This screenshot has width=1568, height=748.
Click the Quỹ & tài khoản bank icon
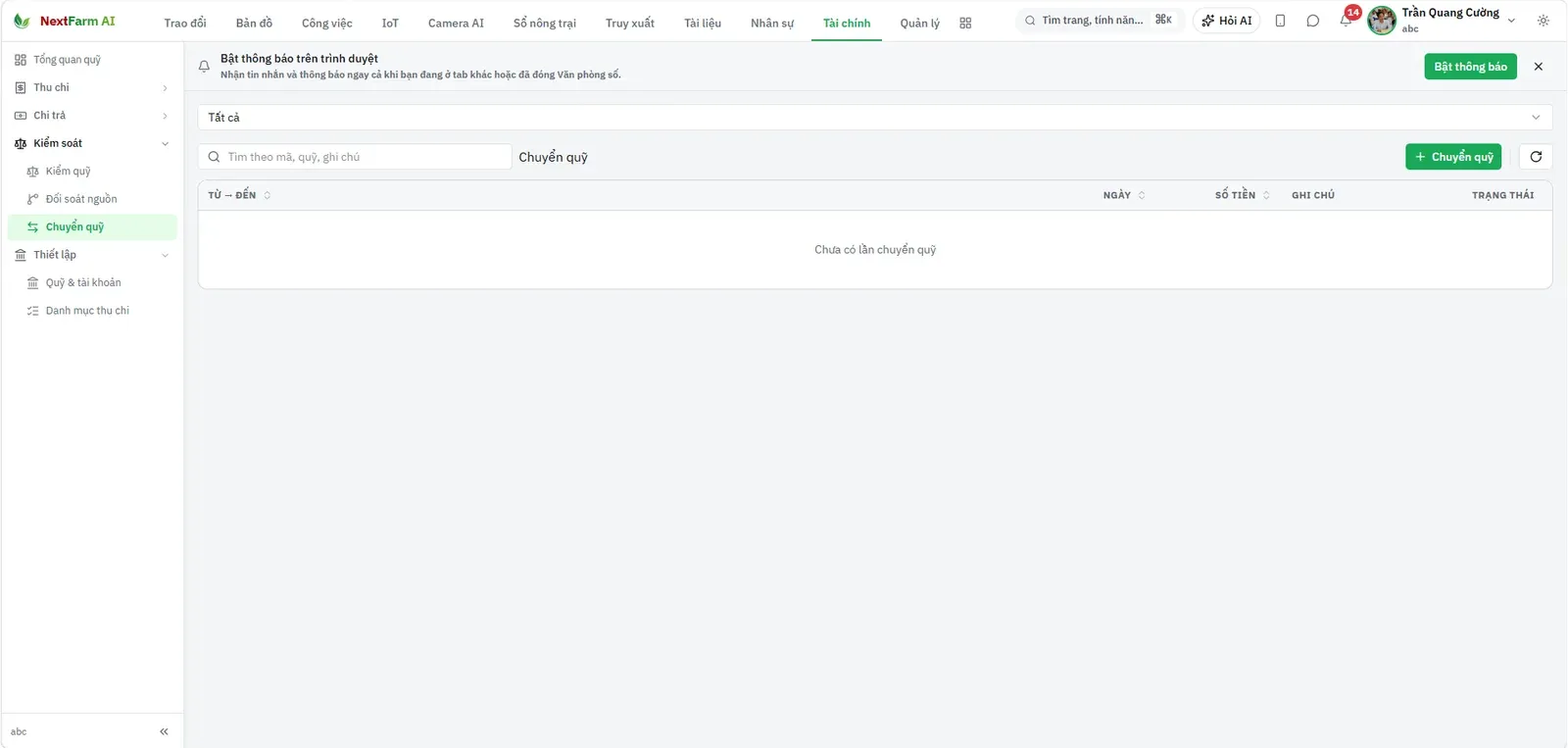click(x=32, y=283)
